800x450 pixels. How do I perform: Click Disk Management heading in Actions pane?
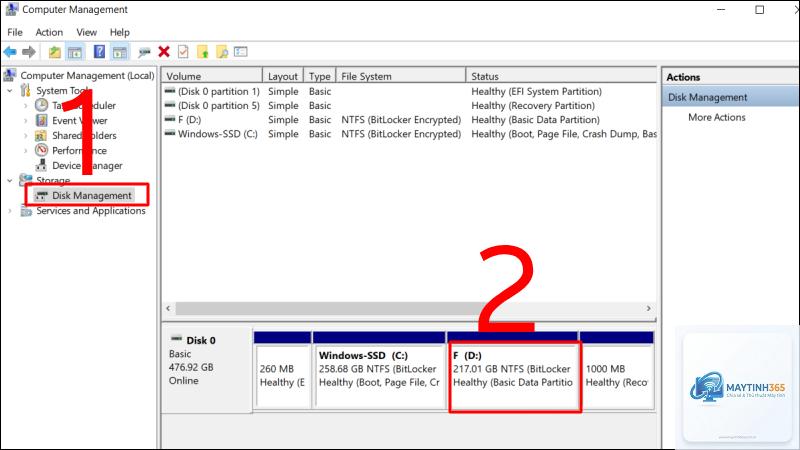pos(731,97)
